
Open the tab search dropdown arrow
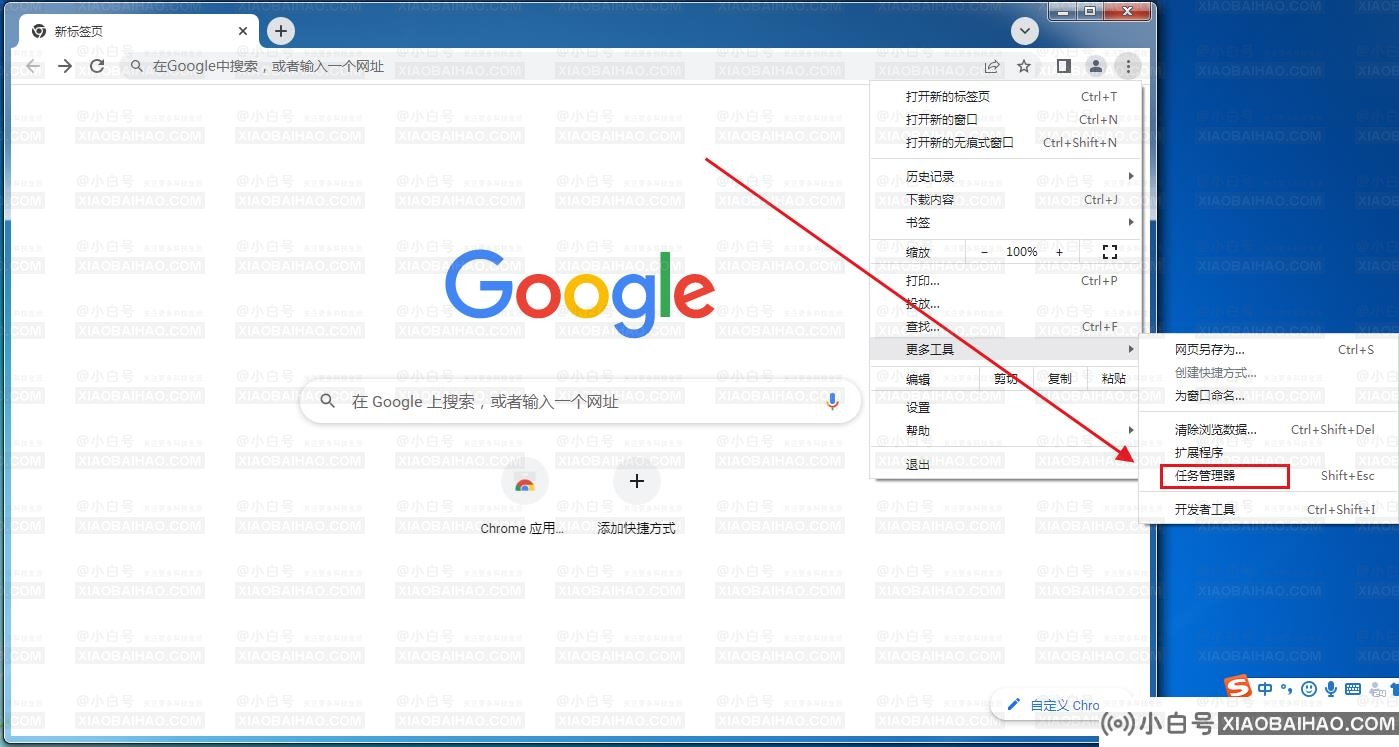pyautogui.click(x=1024, y=31)
